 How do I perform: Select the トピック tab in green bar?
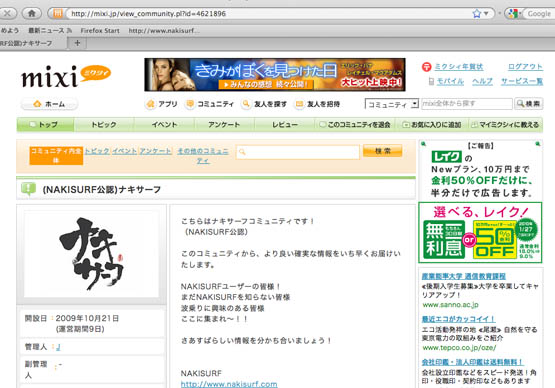104,125
